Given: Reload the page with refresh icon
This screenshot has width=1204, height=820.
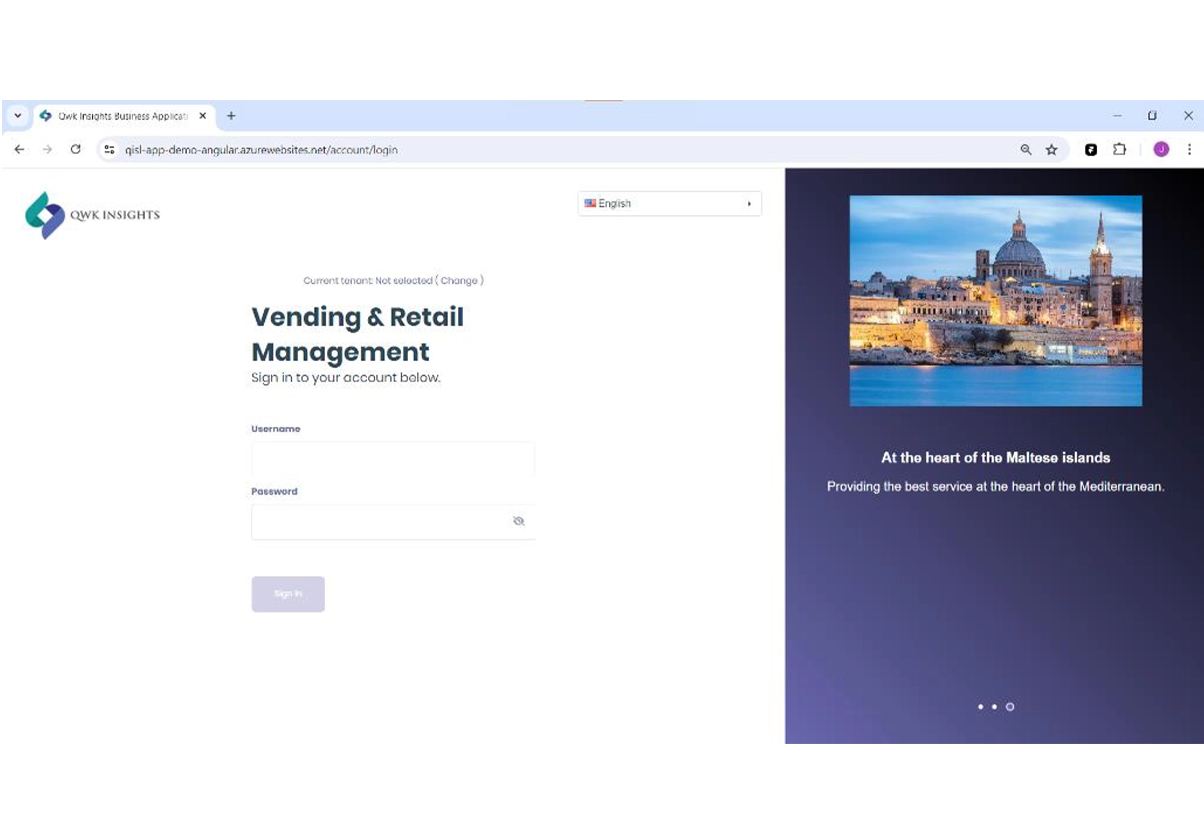Looking at the screenshot, I should [75, 150].
